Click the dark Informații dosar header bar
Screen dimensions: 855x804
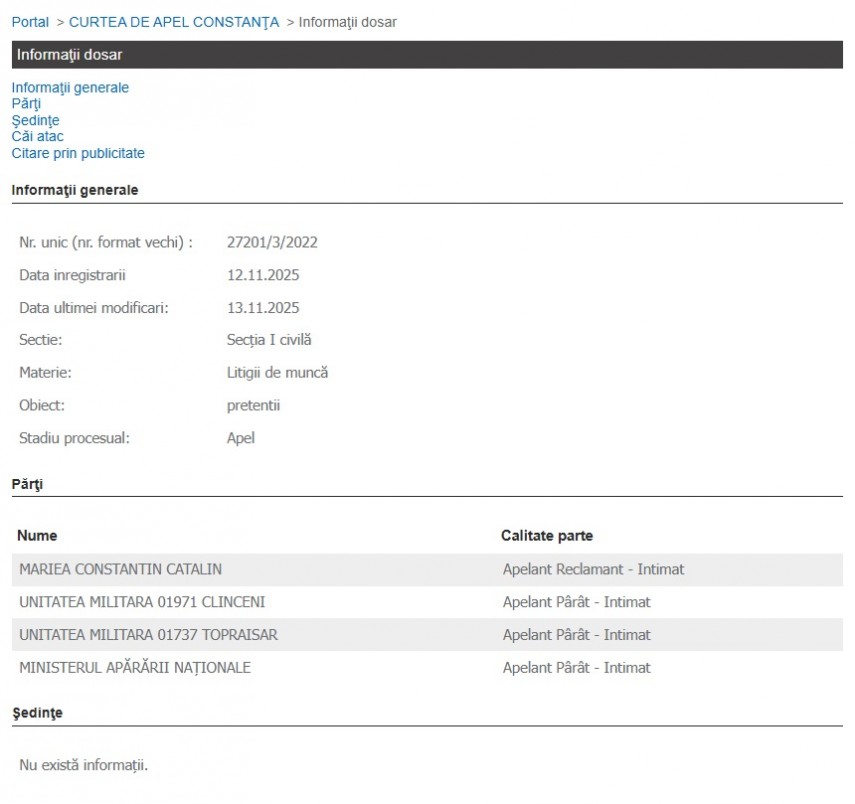click(427, 55)
